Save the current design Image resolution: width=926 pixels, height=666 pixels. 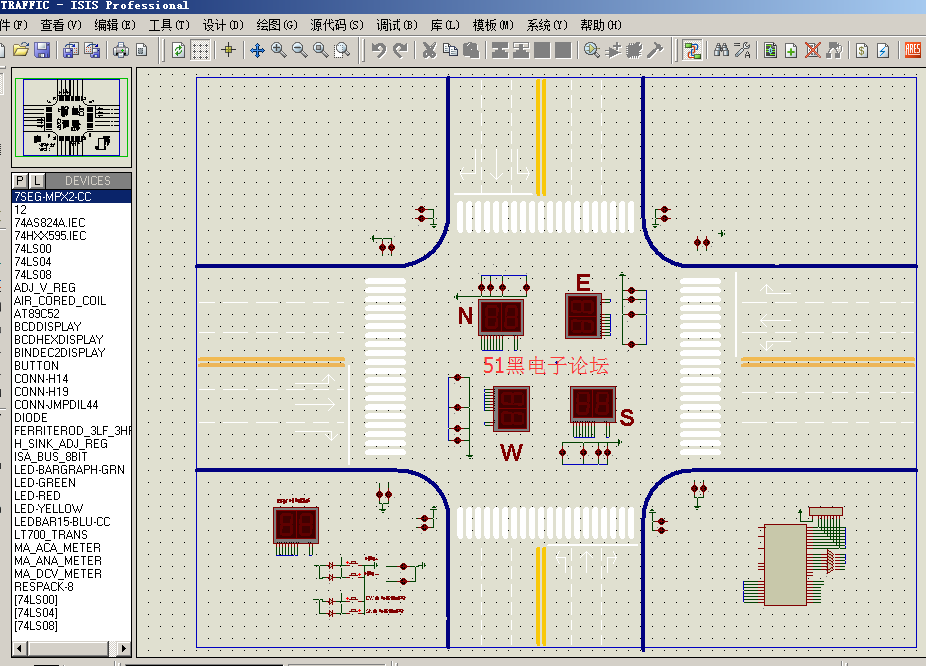[42, 50]
